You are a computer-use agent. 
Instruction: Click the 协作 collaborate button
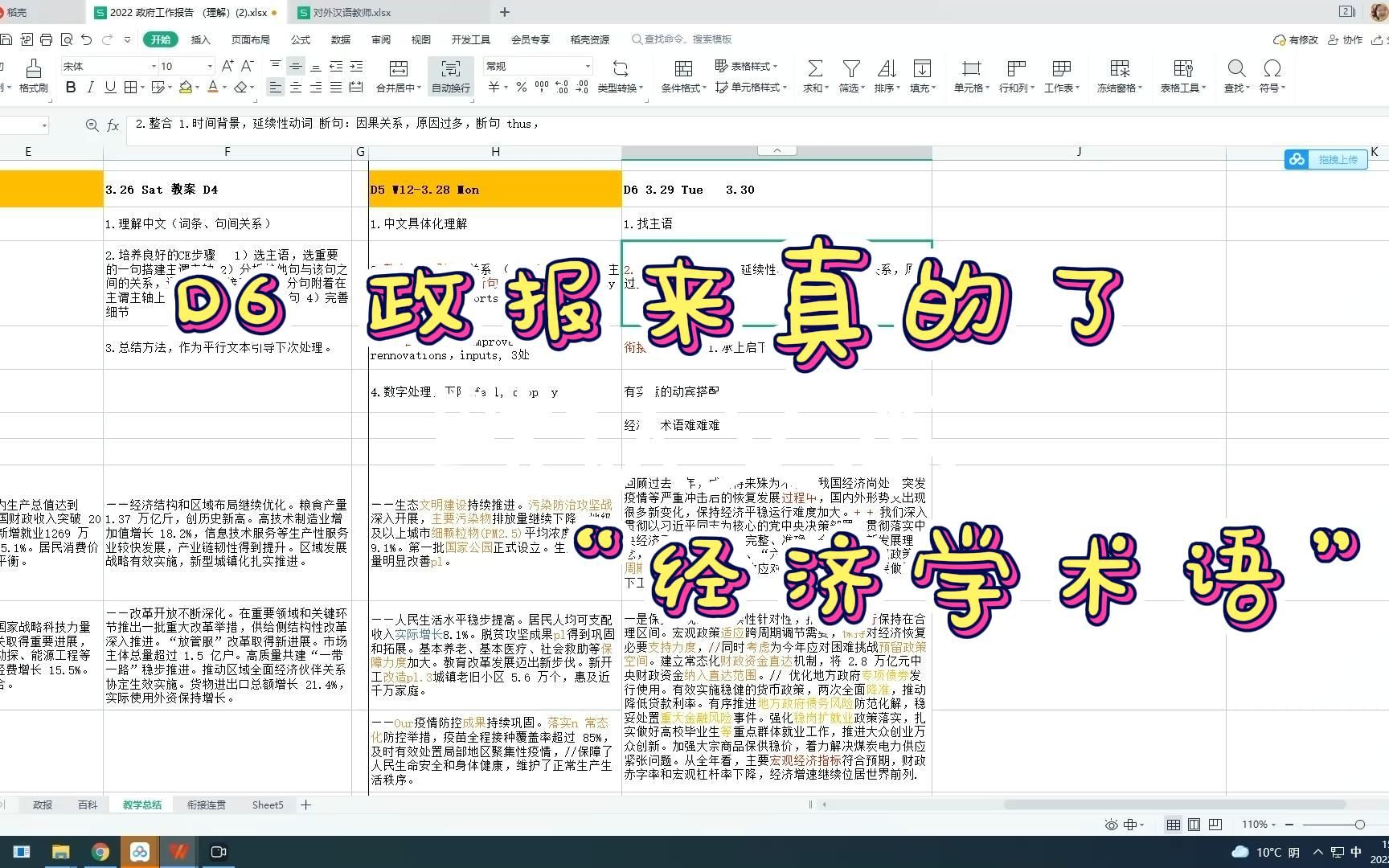coord(1345,39)
